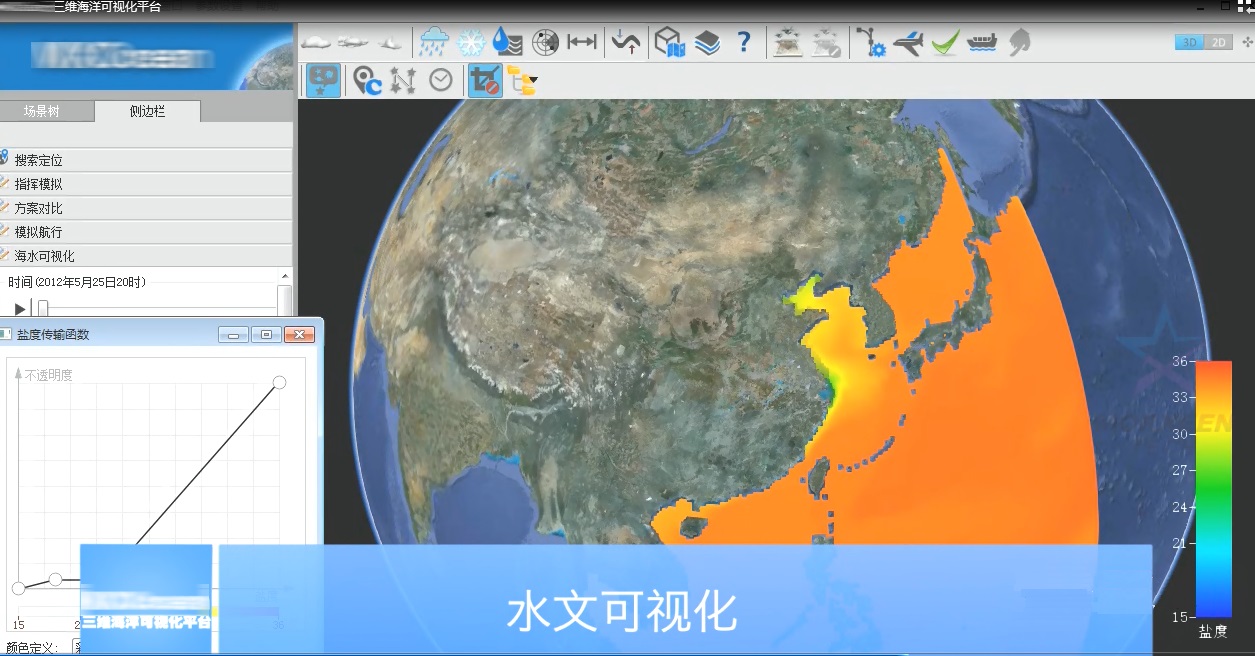Click the second opacity curve control point
The height and width of the screenshot is (656, 1255).
coord(56,579)
